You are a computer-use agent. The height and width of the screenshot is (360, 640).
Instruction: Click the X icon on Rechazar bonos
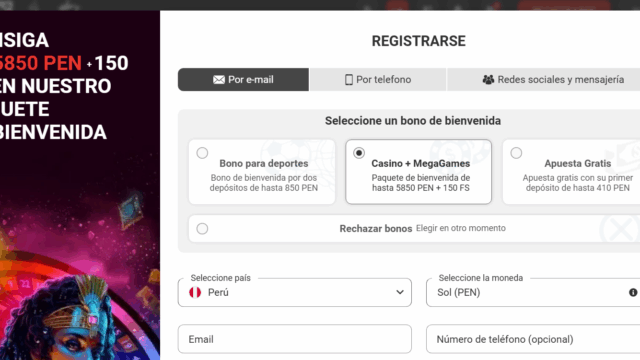pyautogui.click(x=621, y=229)
